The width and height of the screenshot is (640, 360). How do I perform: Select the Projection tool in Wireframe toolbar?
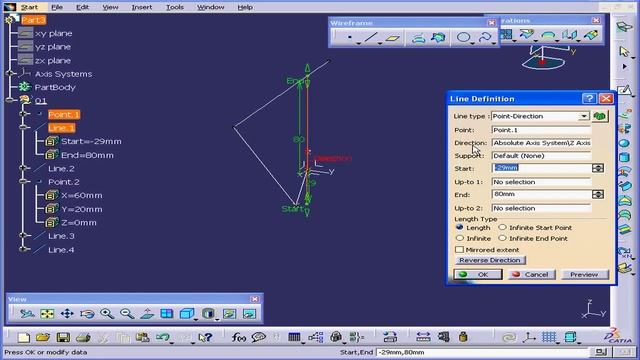[418, 38]
